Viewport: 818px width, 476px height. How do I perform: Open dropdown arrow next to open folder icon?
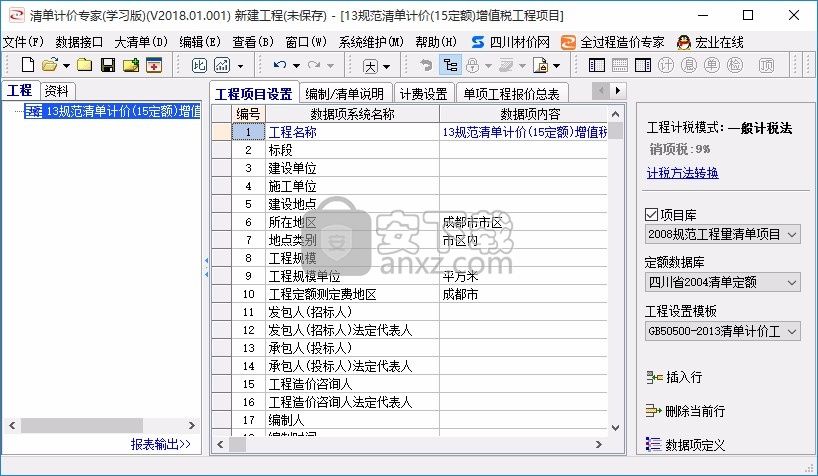click(66, 66)
